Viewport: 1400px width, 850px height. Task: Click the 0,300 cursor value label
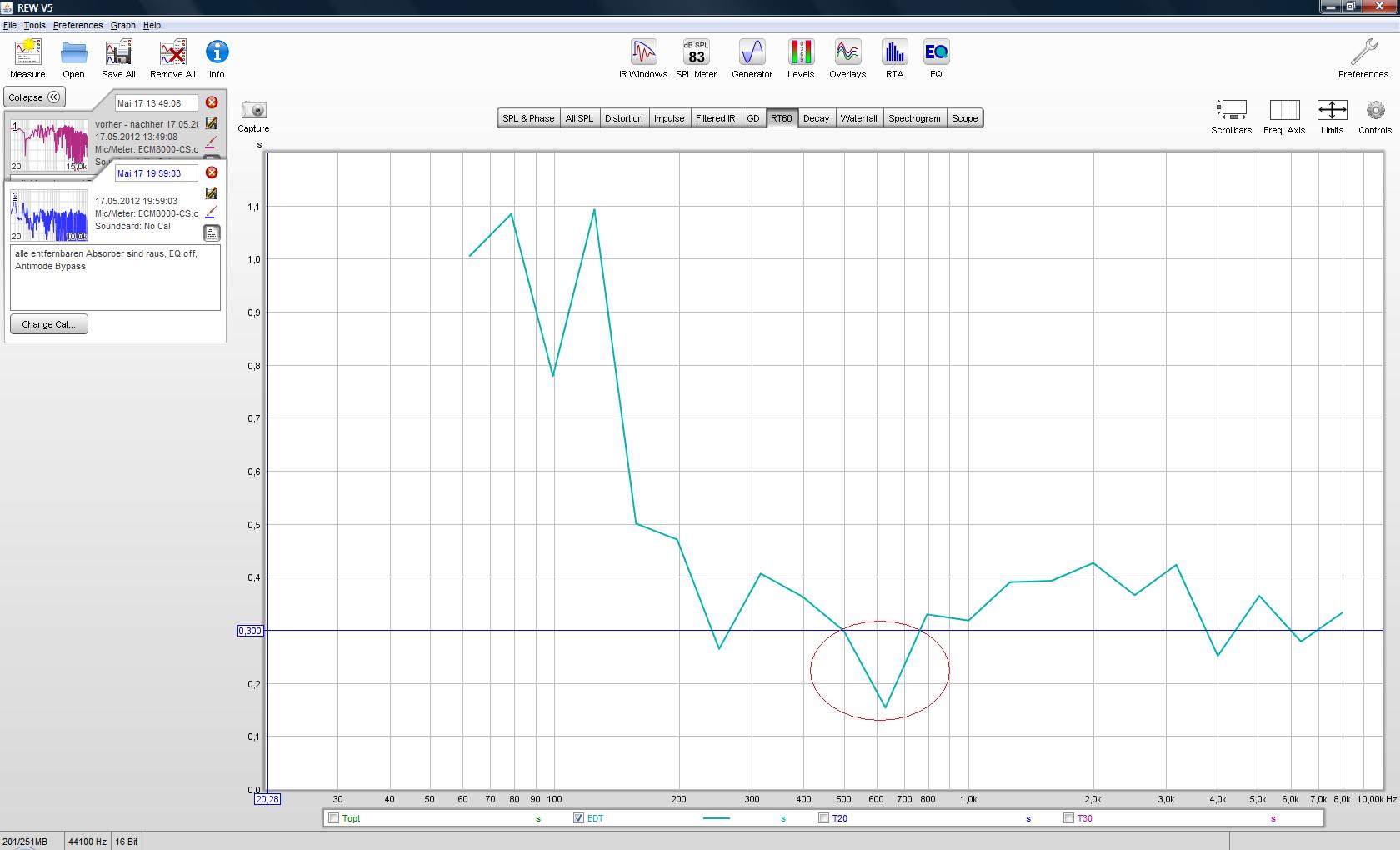click(x=250, y=631)
